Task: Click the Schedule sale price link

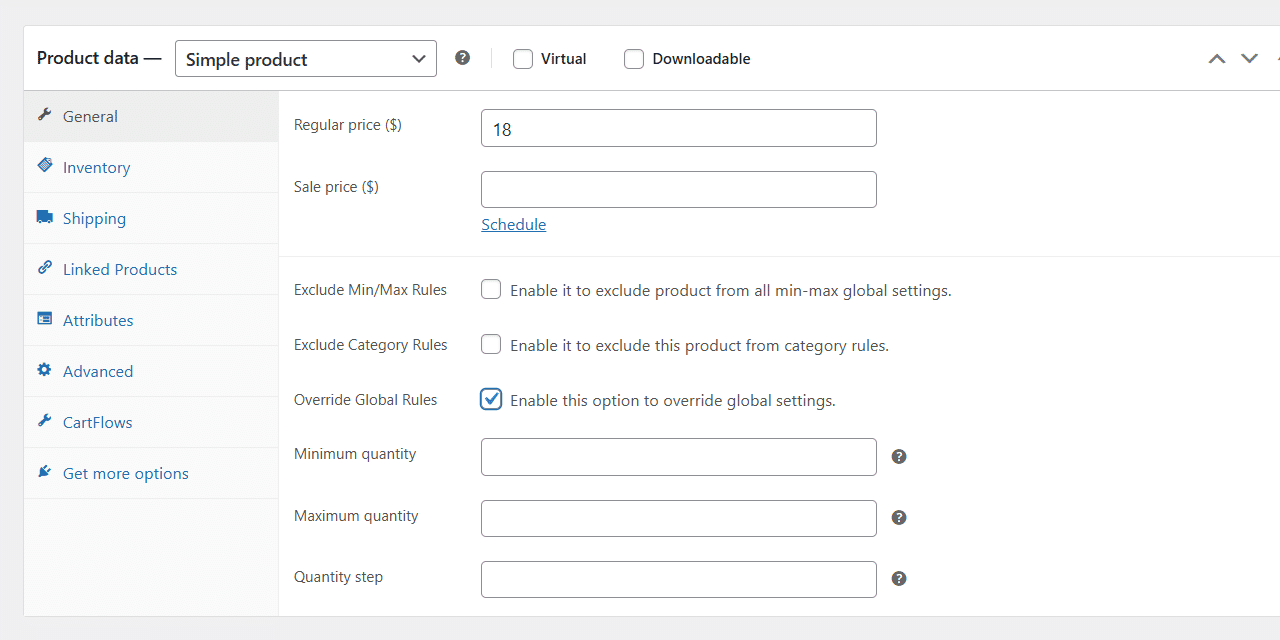Action: [514, 225]
